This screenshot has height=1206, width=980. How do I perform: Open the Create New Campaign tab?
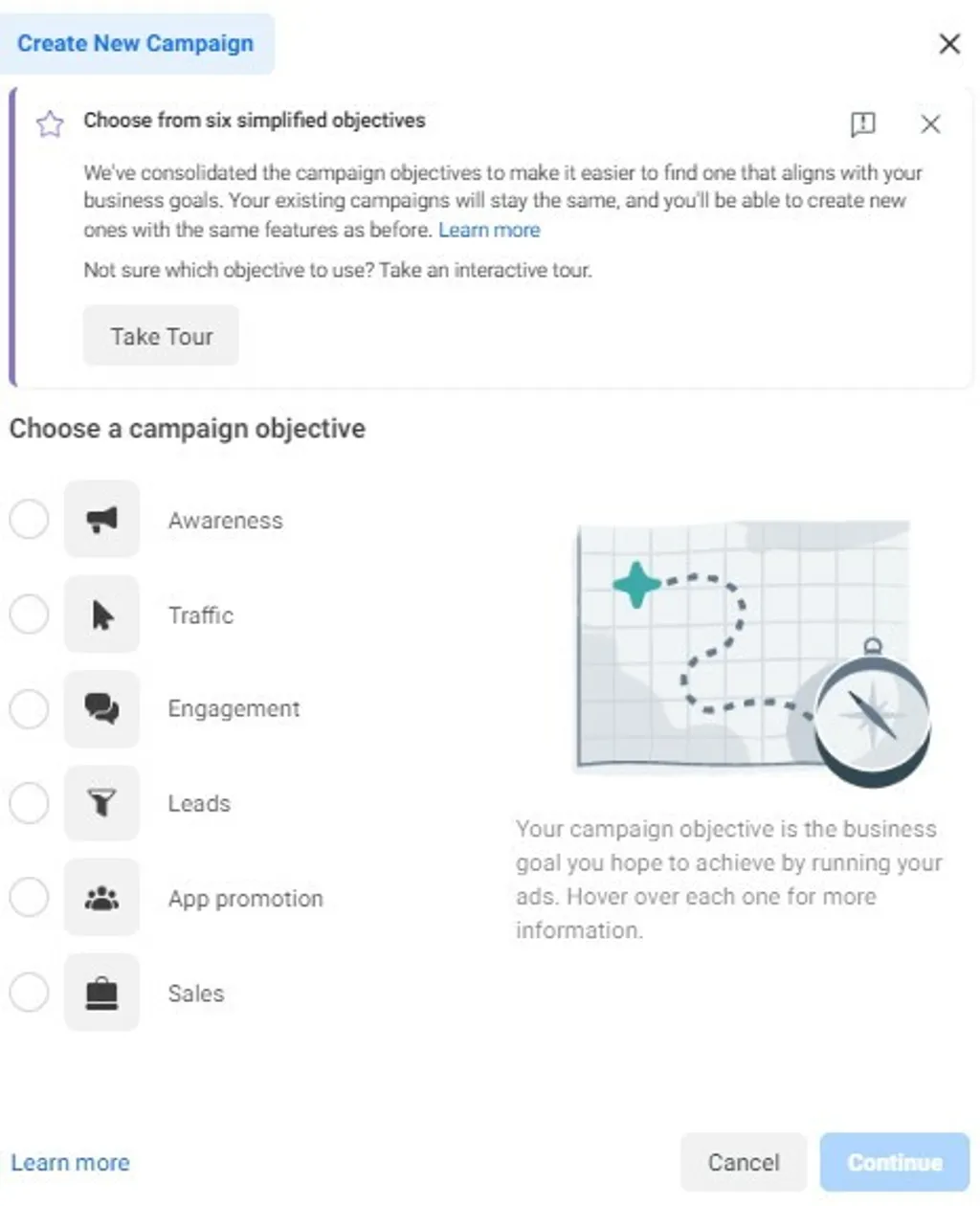click(x=136, y=44)
